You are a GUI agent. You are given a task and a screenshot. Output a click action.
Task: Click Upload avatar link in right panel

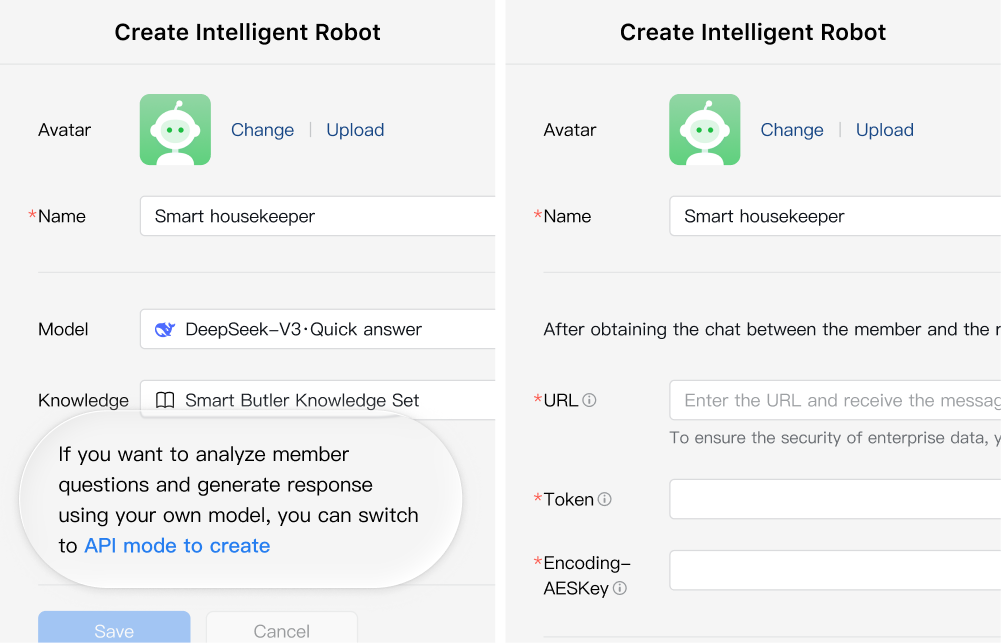(x=885, y=130)
